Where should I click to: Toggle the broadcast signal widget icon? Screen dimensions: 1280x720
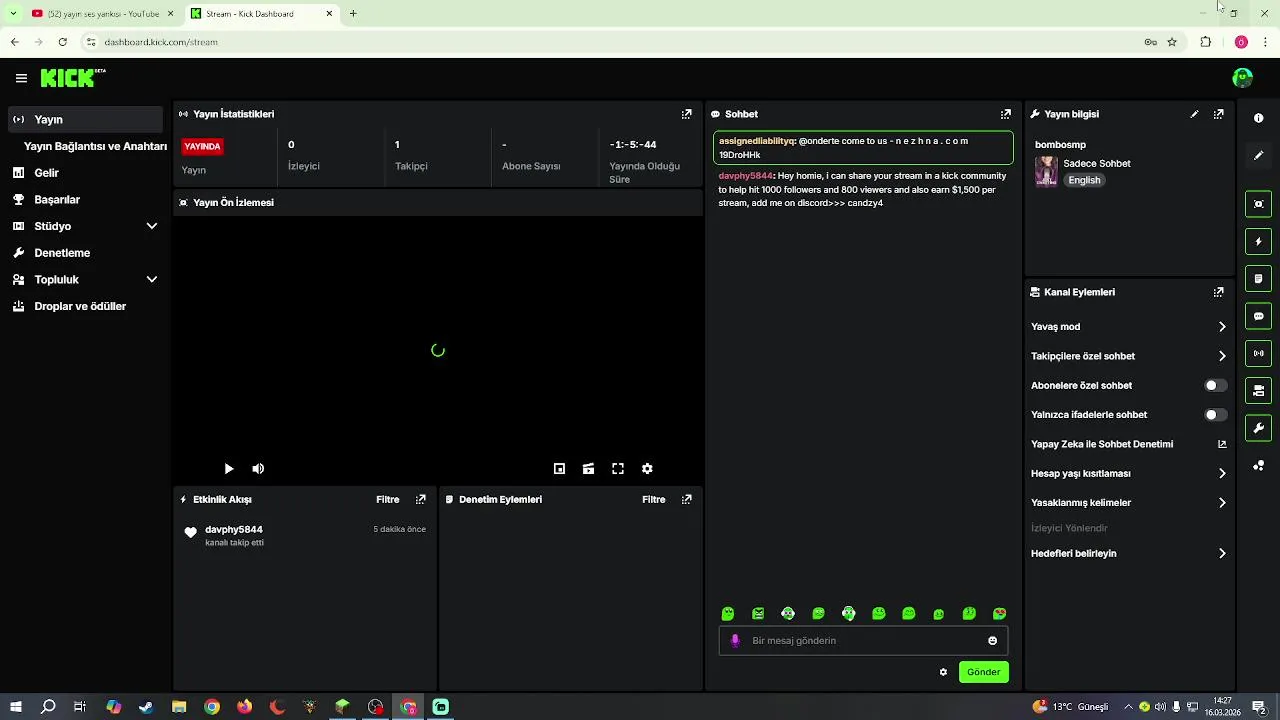pos(1258,353)
